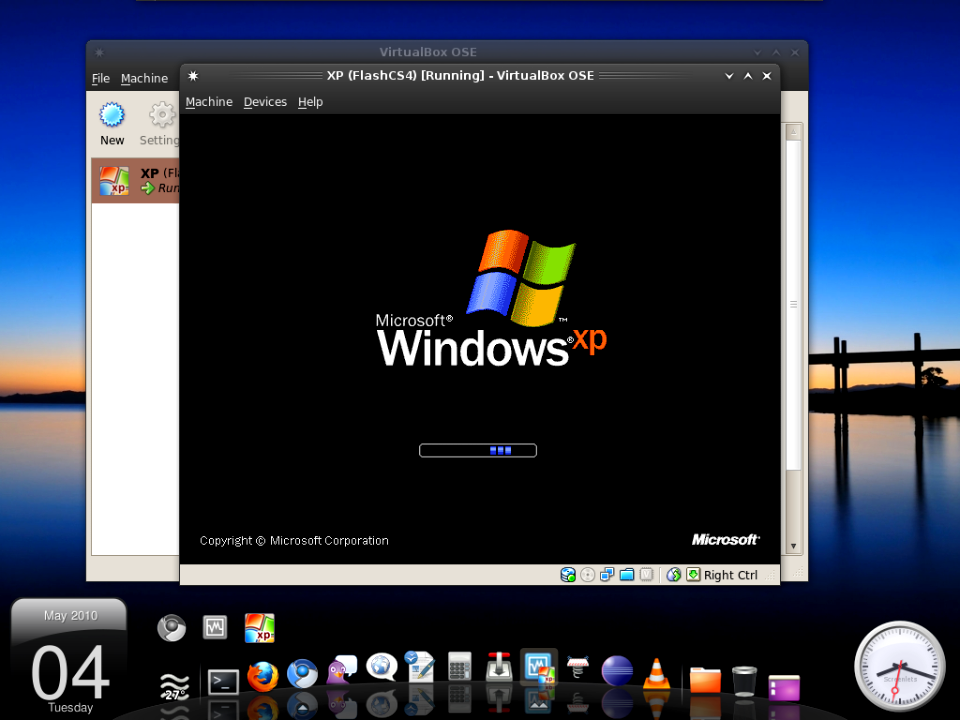This screenshot has height=720, width=960.
Task: Launch VLC media player from the dock
Action: tap(656, 674)
